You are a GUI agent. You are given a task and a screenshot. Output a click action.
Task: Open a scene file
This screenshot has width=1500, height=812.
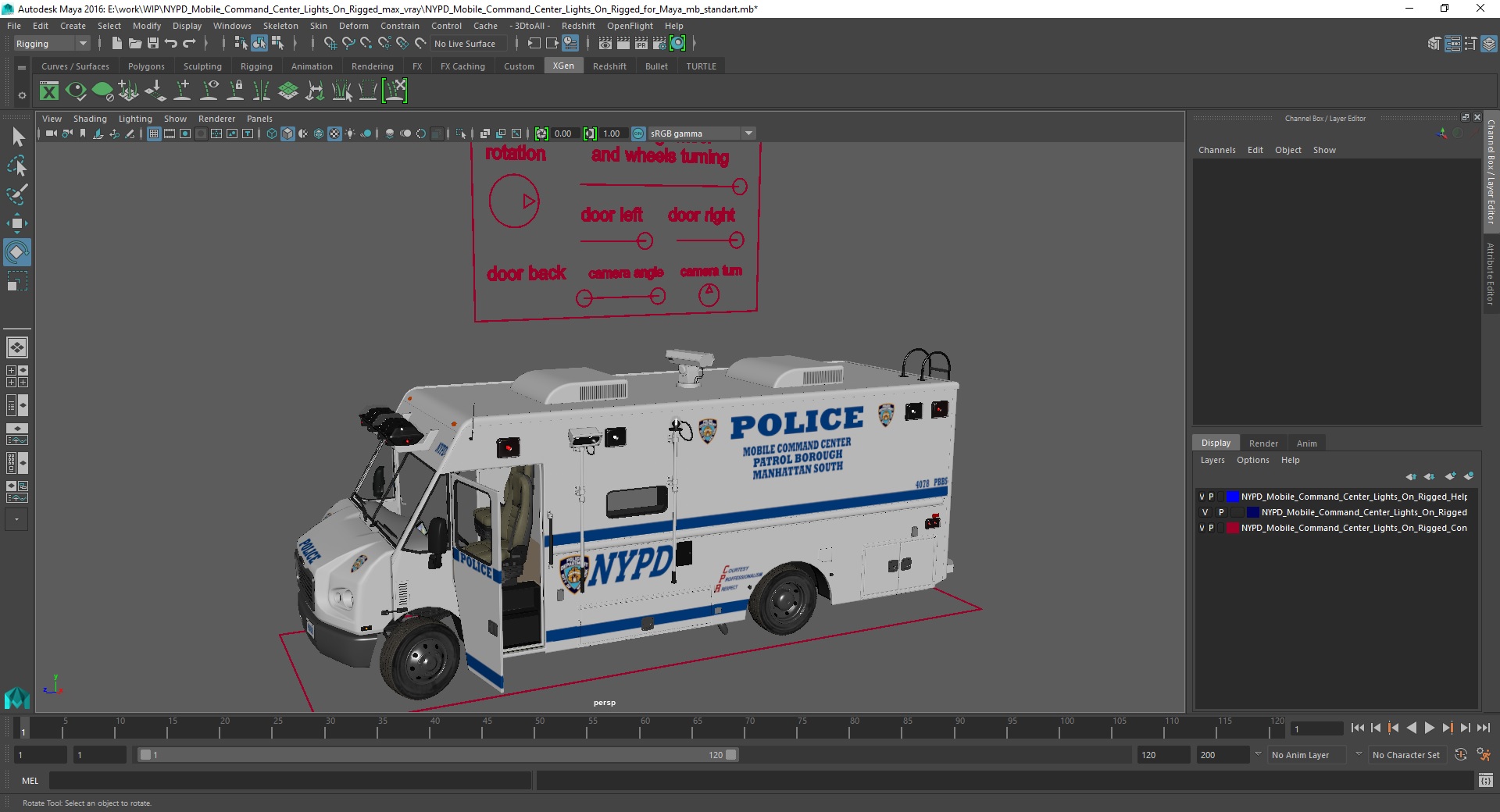tap(135, 44)
